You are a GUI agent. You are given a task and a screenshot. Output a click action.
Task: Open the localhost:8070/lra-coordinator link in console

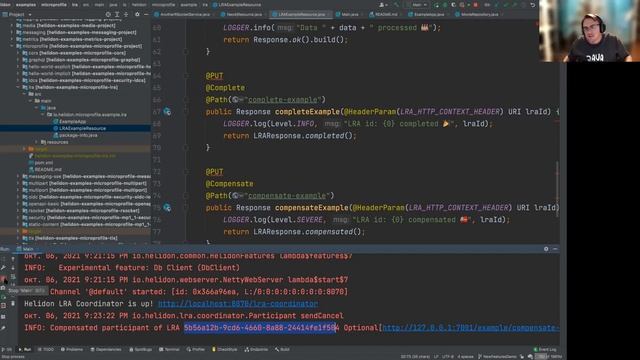(238, 304)
